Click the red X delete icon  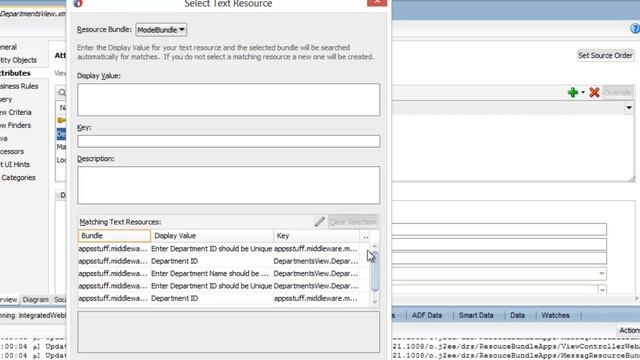[x=594, y=92]
